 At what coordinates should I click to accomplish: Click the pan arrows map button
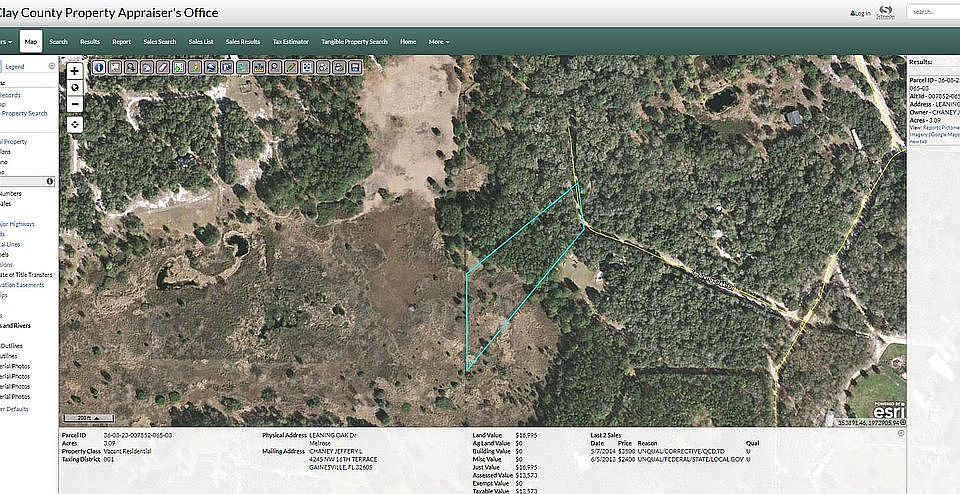(x=75, y=124)
